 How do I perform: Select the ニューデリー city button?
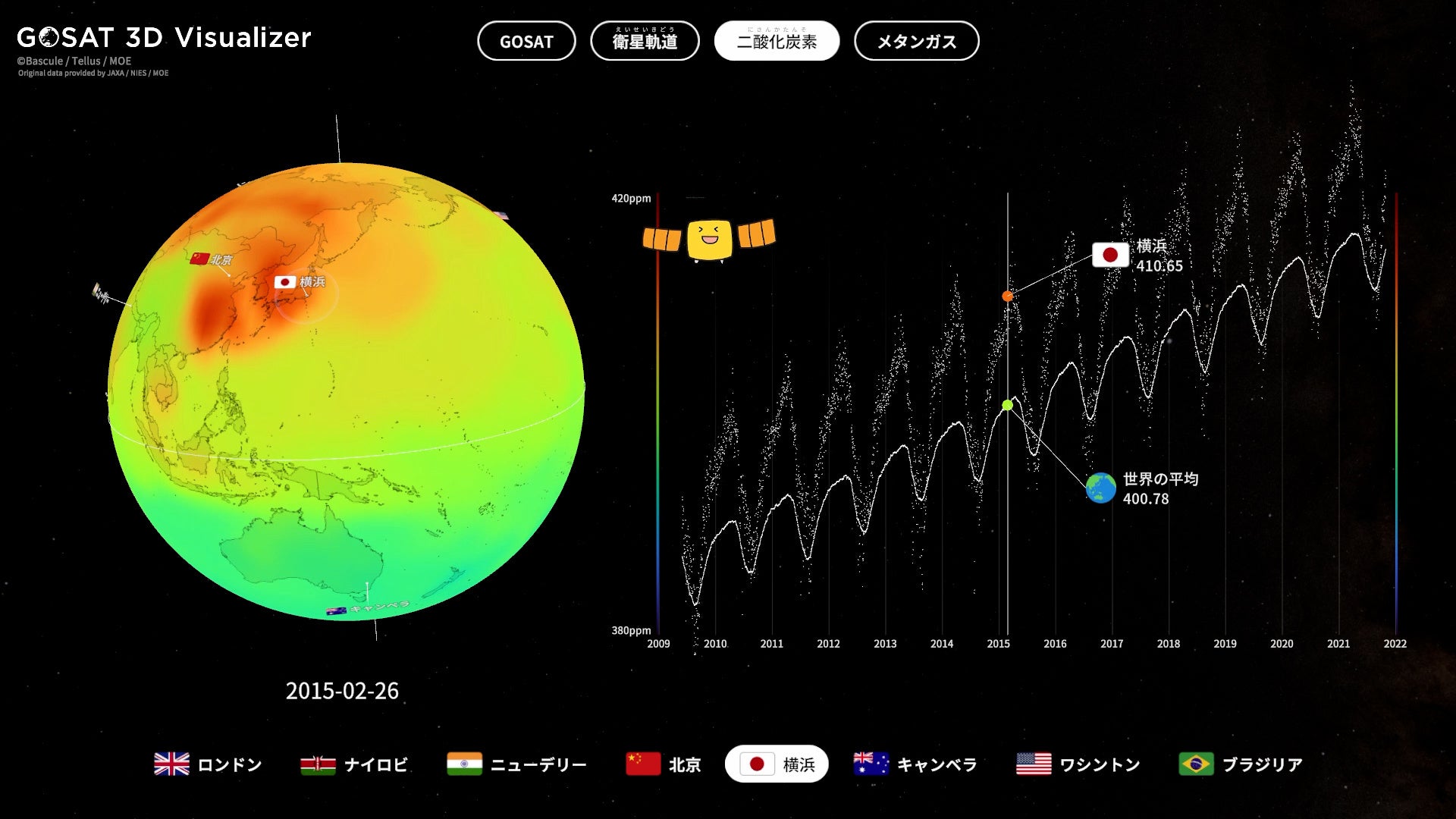(x=516, y=764)
